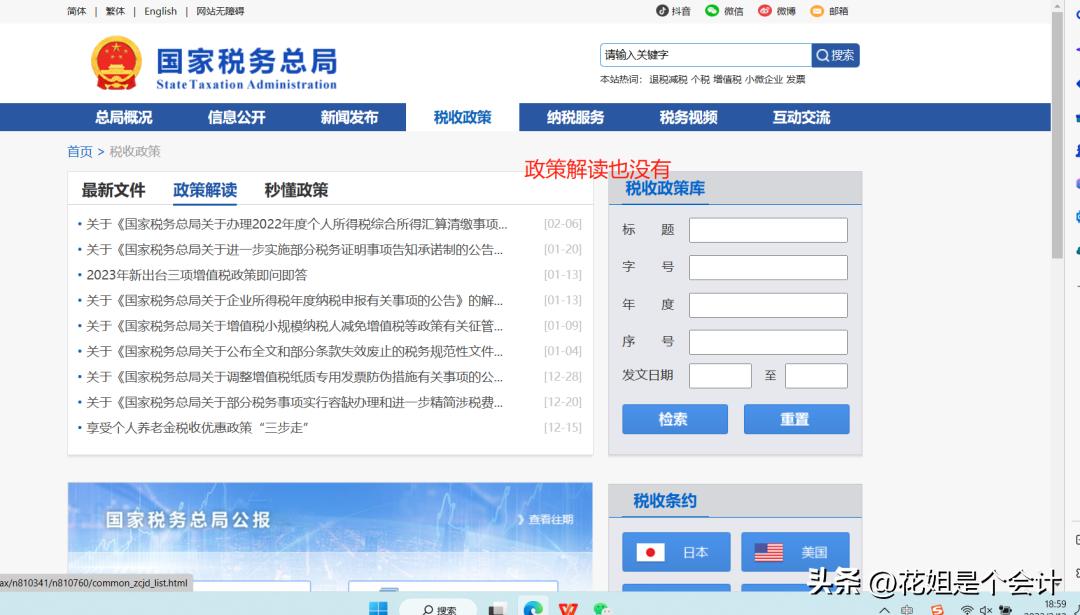
Task: Click the 重置 reset button
Action: click(x=796, y=419)
